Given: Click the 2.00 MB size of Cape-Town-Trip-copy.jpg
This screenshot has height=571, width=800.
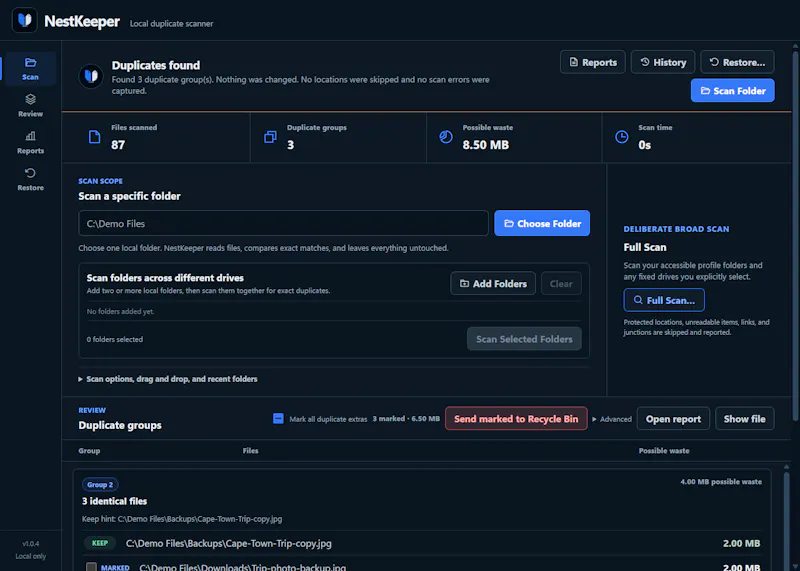Looking at the screenshot, I should pos(741,543).
